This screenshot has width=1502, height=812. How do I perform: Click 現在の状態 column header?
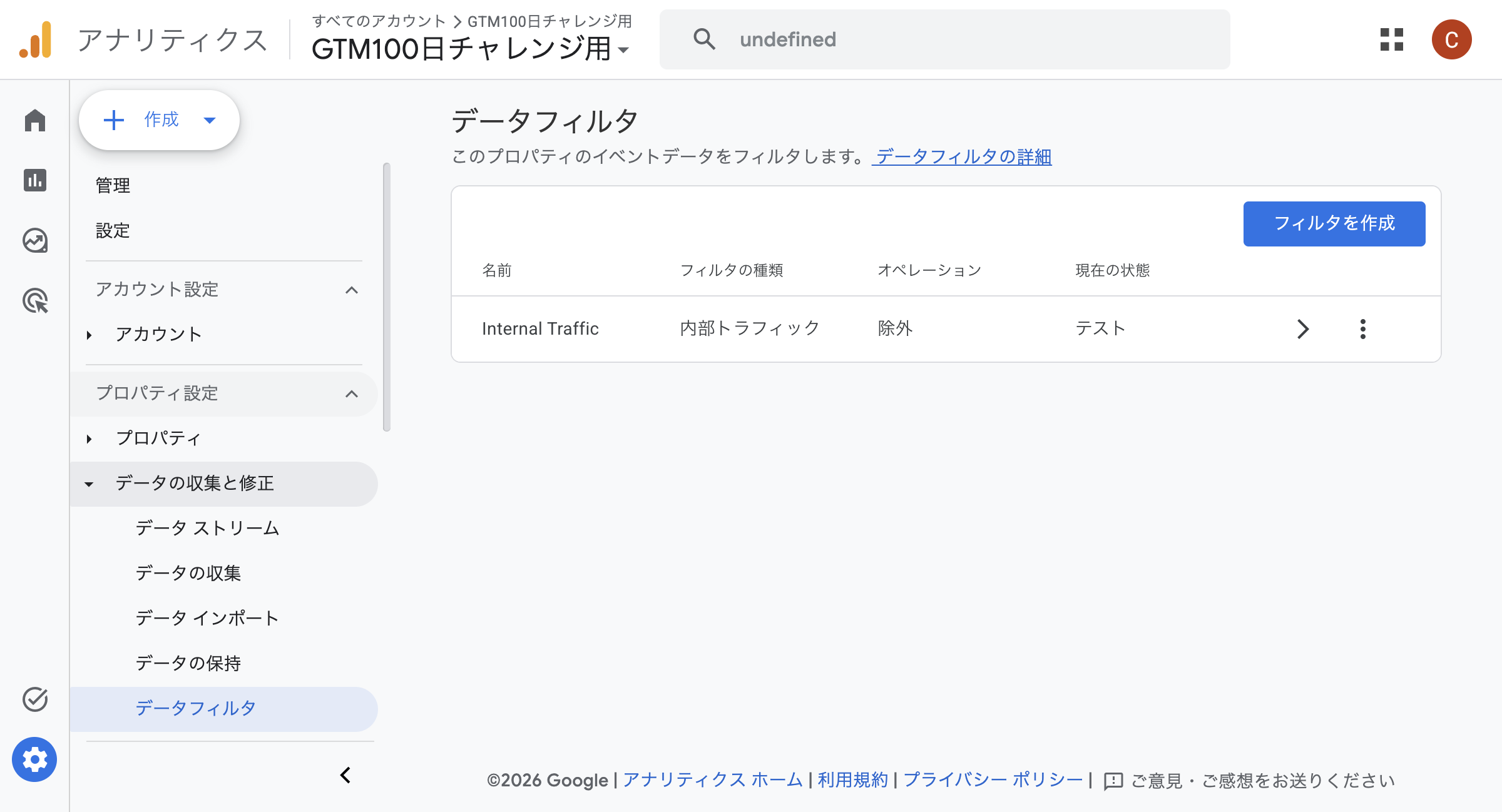tap(1113, 270)
